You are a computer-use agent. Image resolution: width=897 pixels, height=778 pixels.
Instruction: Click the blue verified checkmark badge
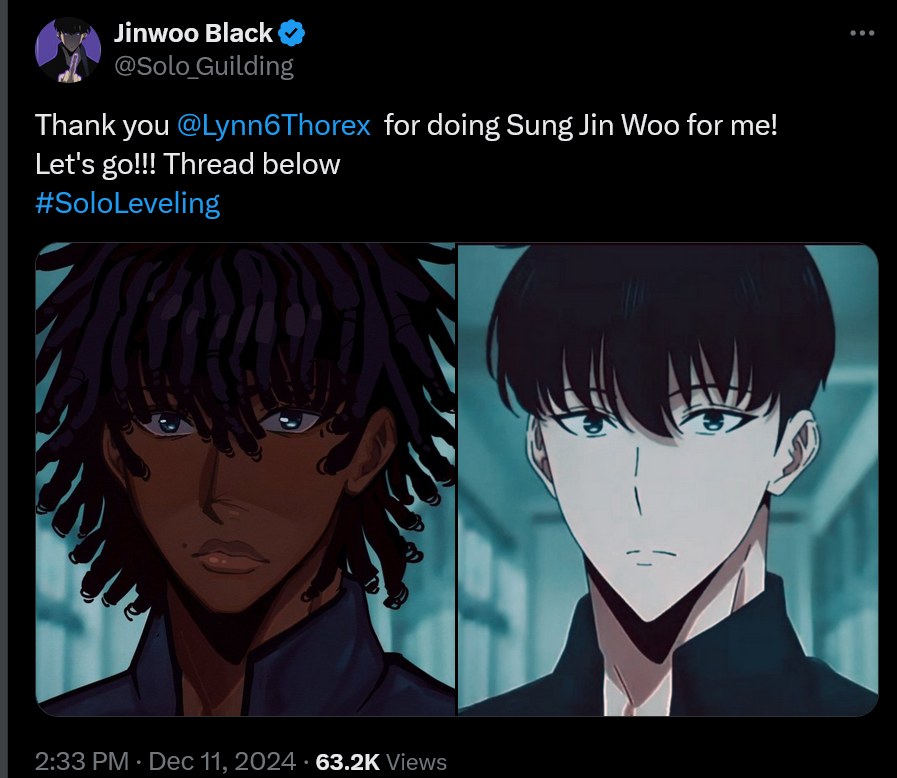point(291,33)
